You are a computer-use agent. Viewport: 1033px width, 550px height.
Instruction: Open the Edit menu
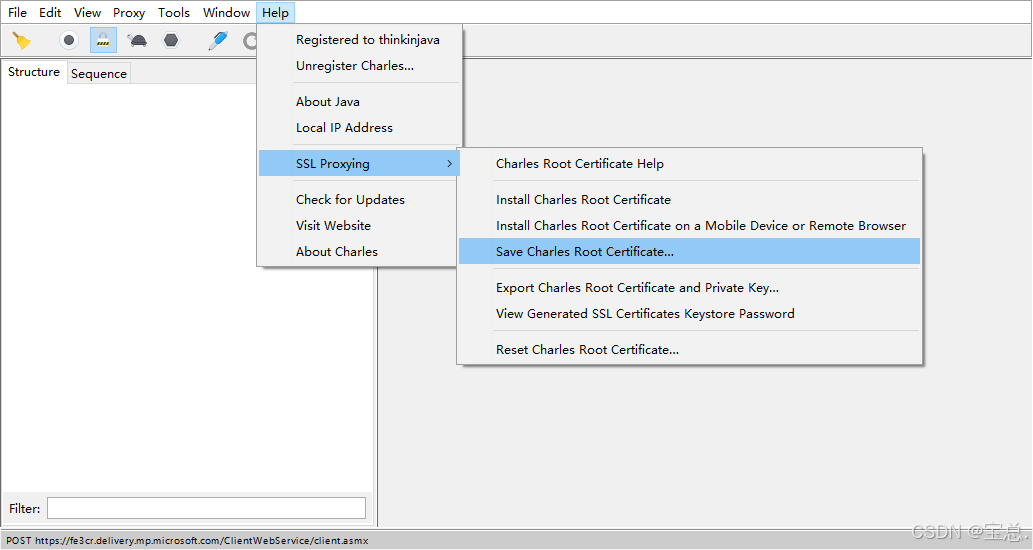[x=50, y=13]
